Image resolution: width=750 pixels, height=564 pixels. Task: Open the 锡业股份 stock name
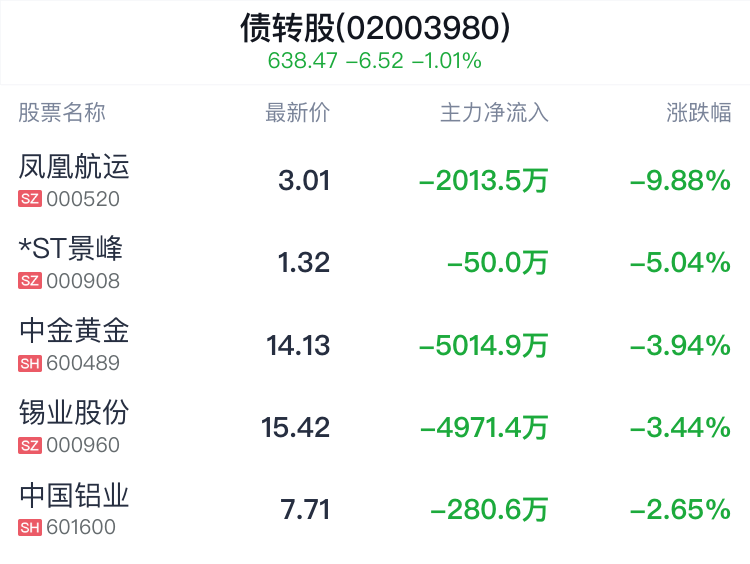pyautogui.click(x=75, y=412)
